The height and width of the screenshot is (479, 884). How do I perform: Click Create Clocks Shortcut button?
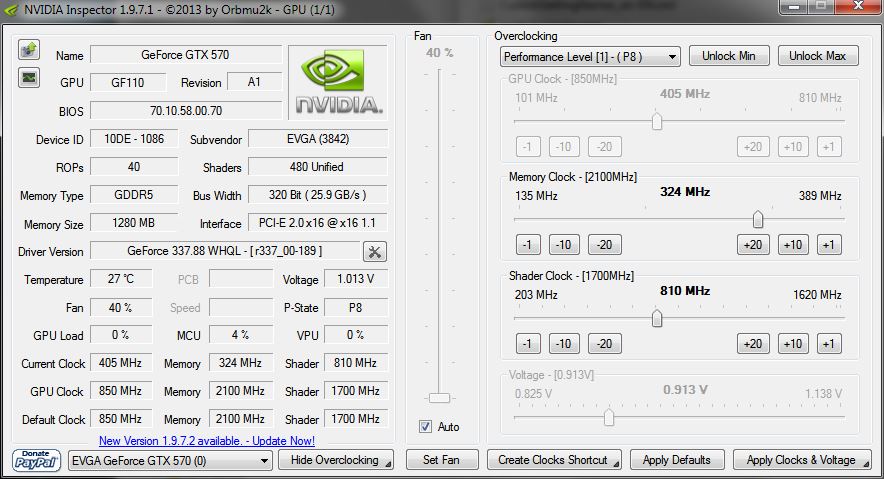point(554,460)
